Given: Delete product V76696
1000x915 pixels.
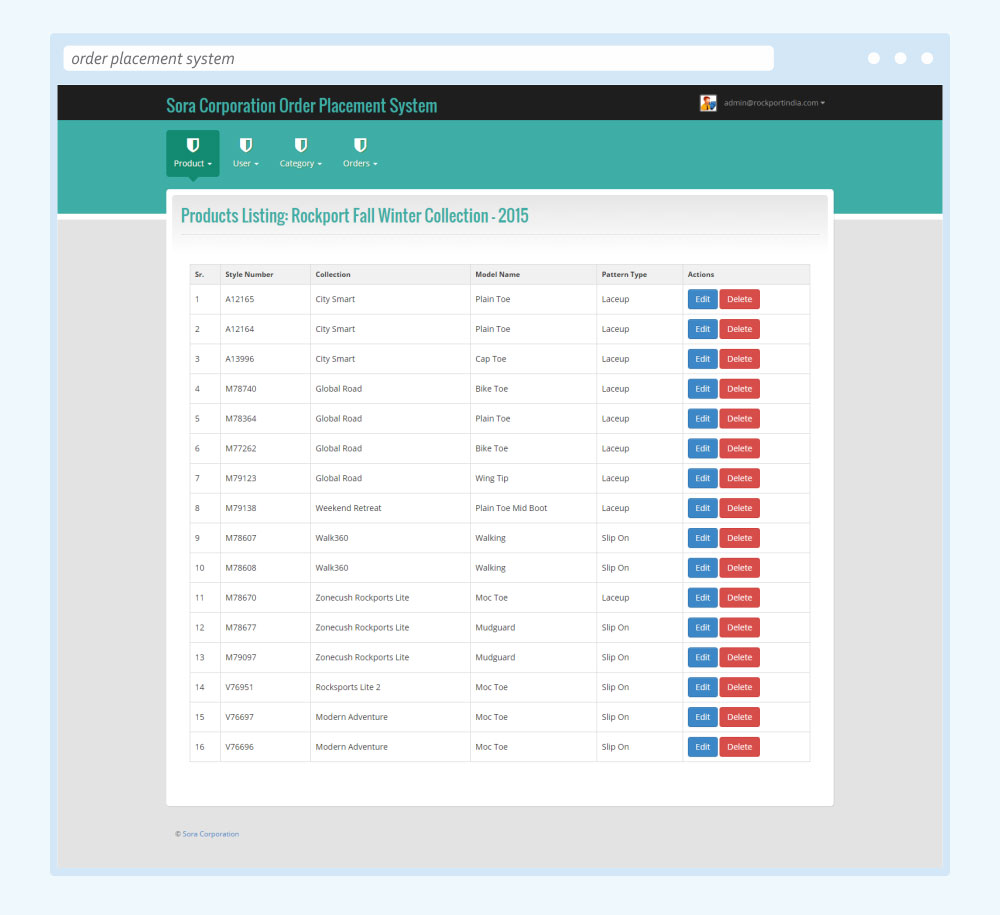Looking at the screenshot, I should click(x=739, y=747).
